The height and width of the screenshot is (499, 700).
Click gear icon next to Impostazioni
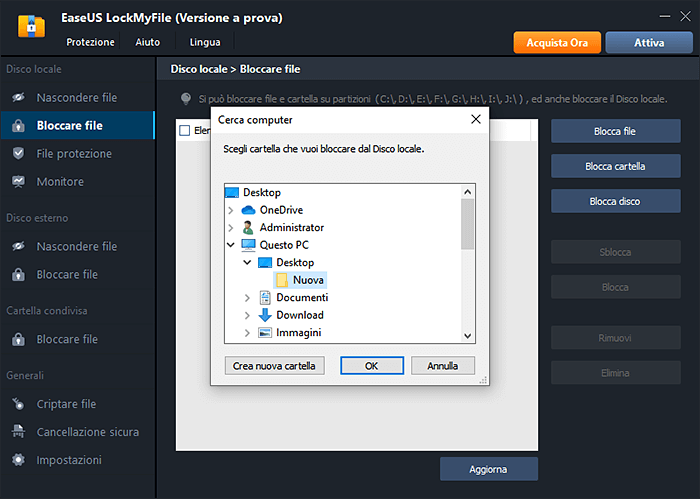18,460
